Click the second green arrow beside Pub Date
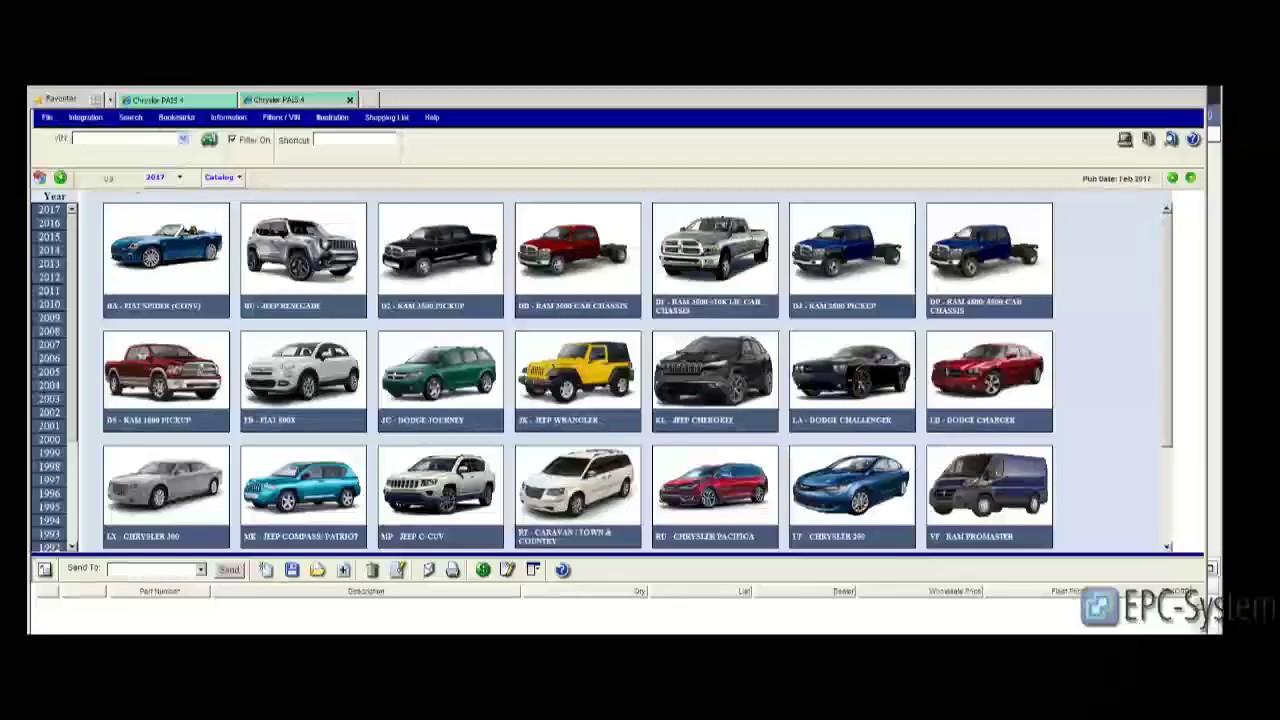 pos(1190,178)
